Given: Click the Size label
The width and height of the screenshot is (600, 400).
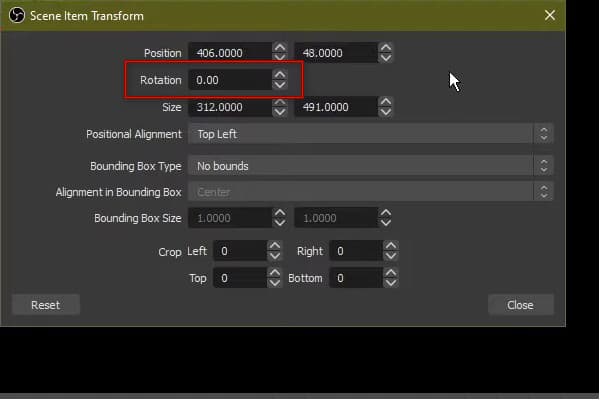Looking at the screenshot, I should (172, 108).
